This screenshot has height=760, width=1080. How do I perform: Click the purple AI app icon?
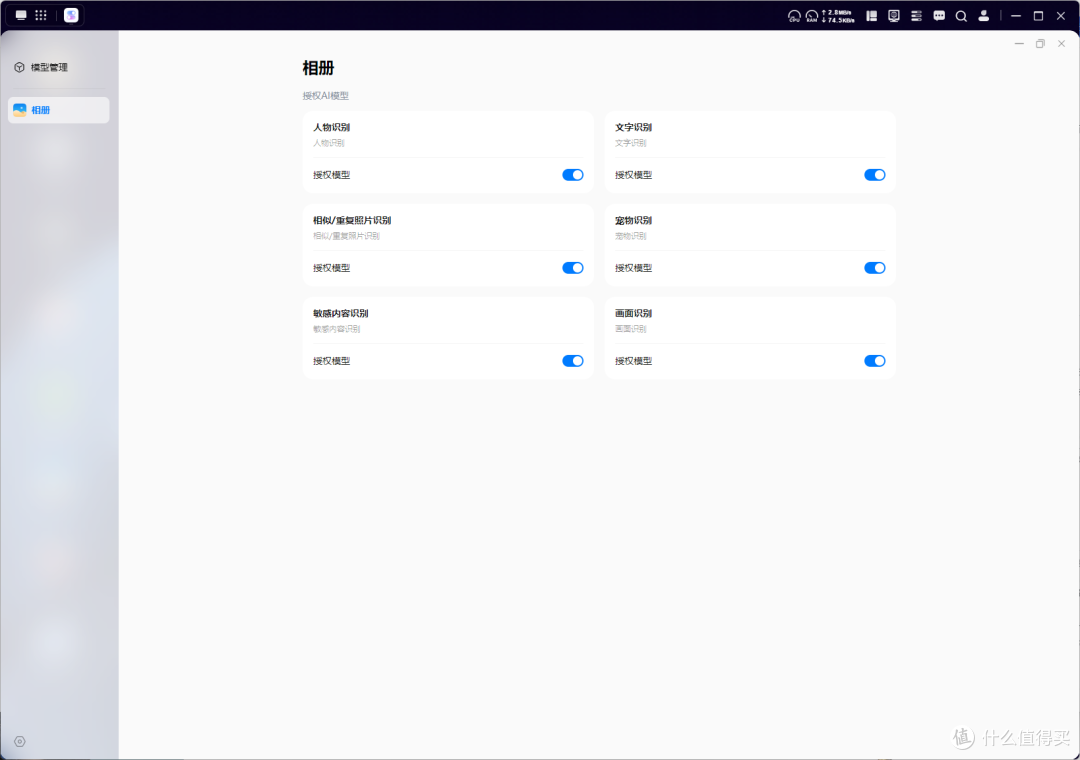pos(71,15)
